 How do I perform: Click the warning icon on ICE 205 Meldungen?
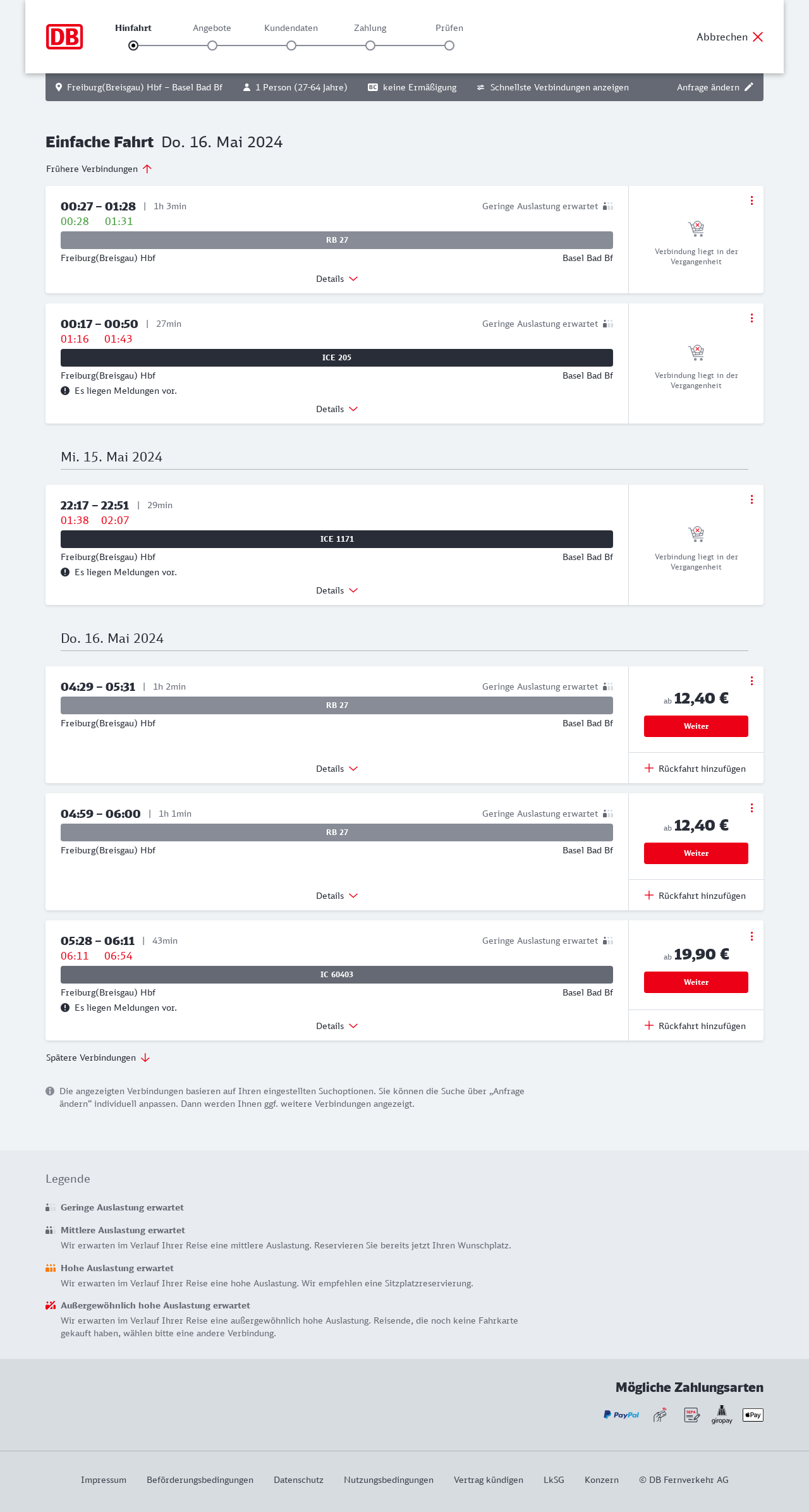pyautogui.click(x=65, y=391)
